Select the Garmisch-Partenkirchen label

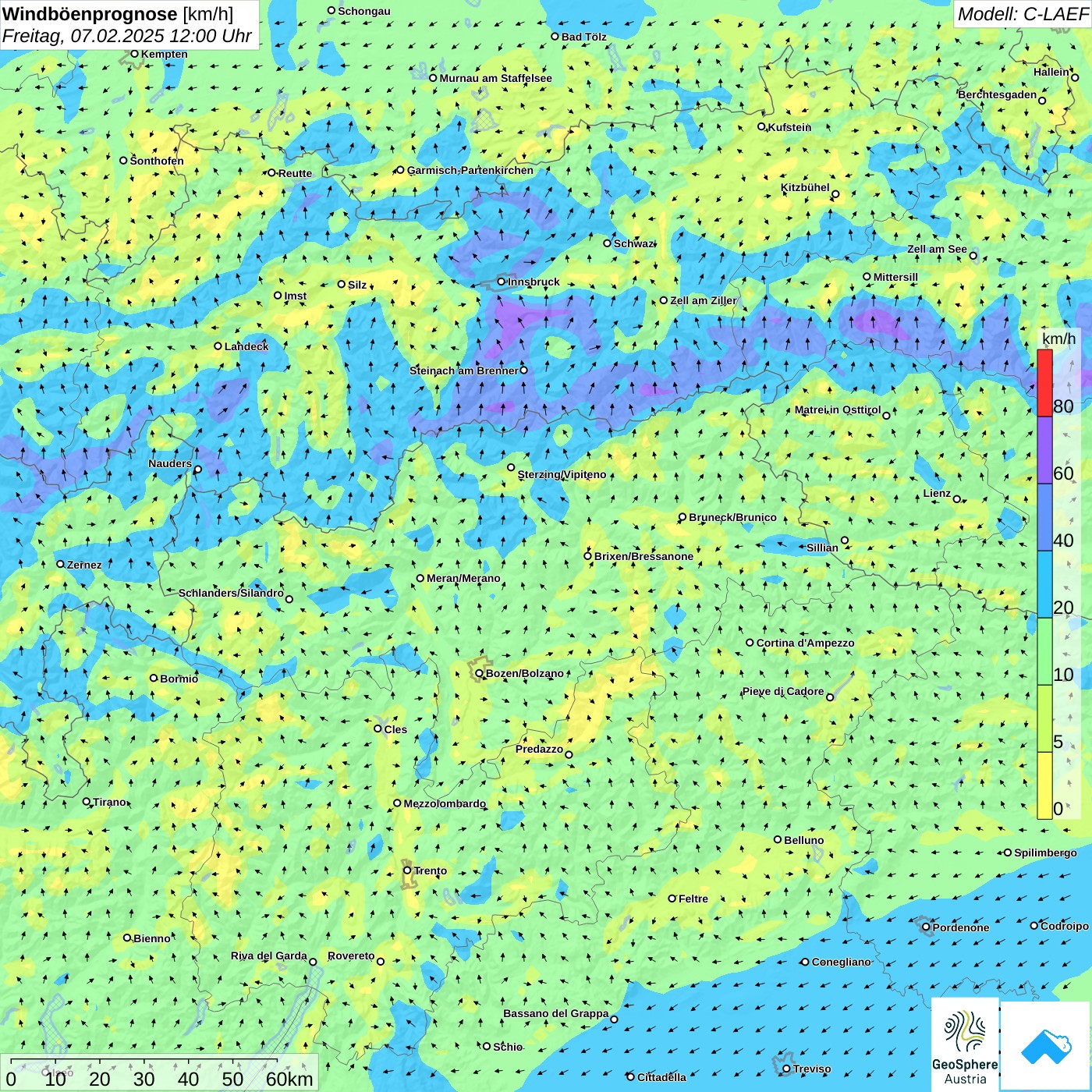pyautogui.click(x=470, y=170)
